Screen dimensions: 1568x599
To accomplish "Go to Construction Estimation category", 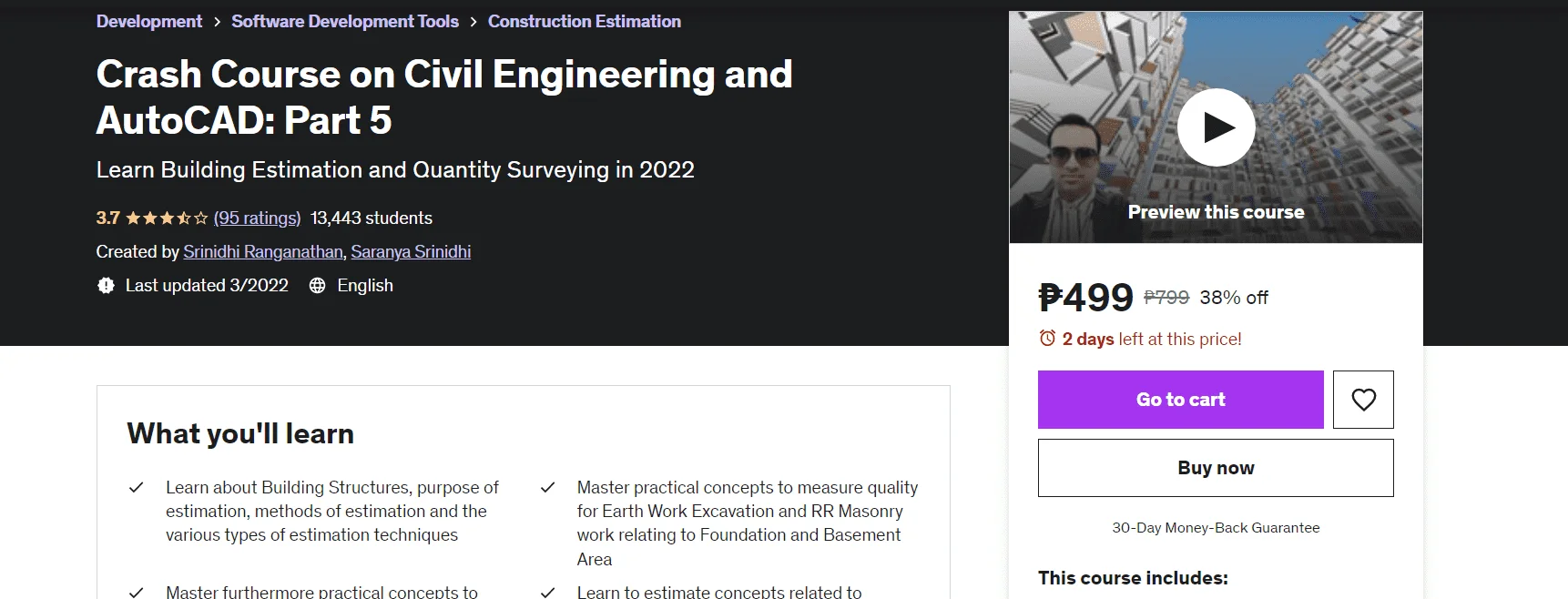I will [x=585, y=22].
